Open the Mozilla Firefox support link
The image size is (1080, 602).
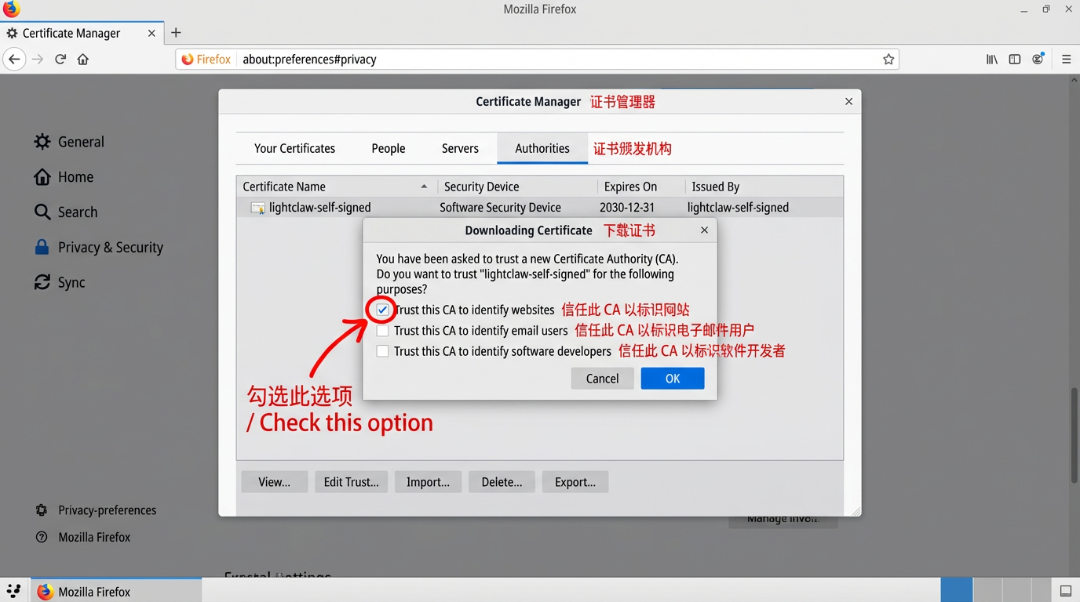[x=94, y=537]
